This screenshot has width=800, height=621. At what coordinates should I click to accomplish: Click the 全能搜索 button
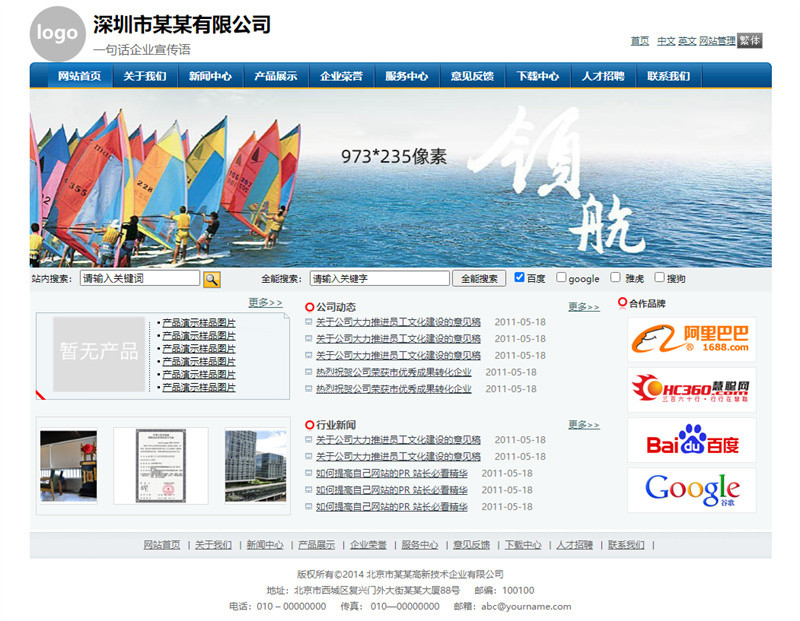point(479,279)
